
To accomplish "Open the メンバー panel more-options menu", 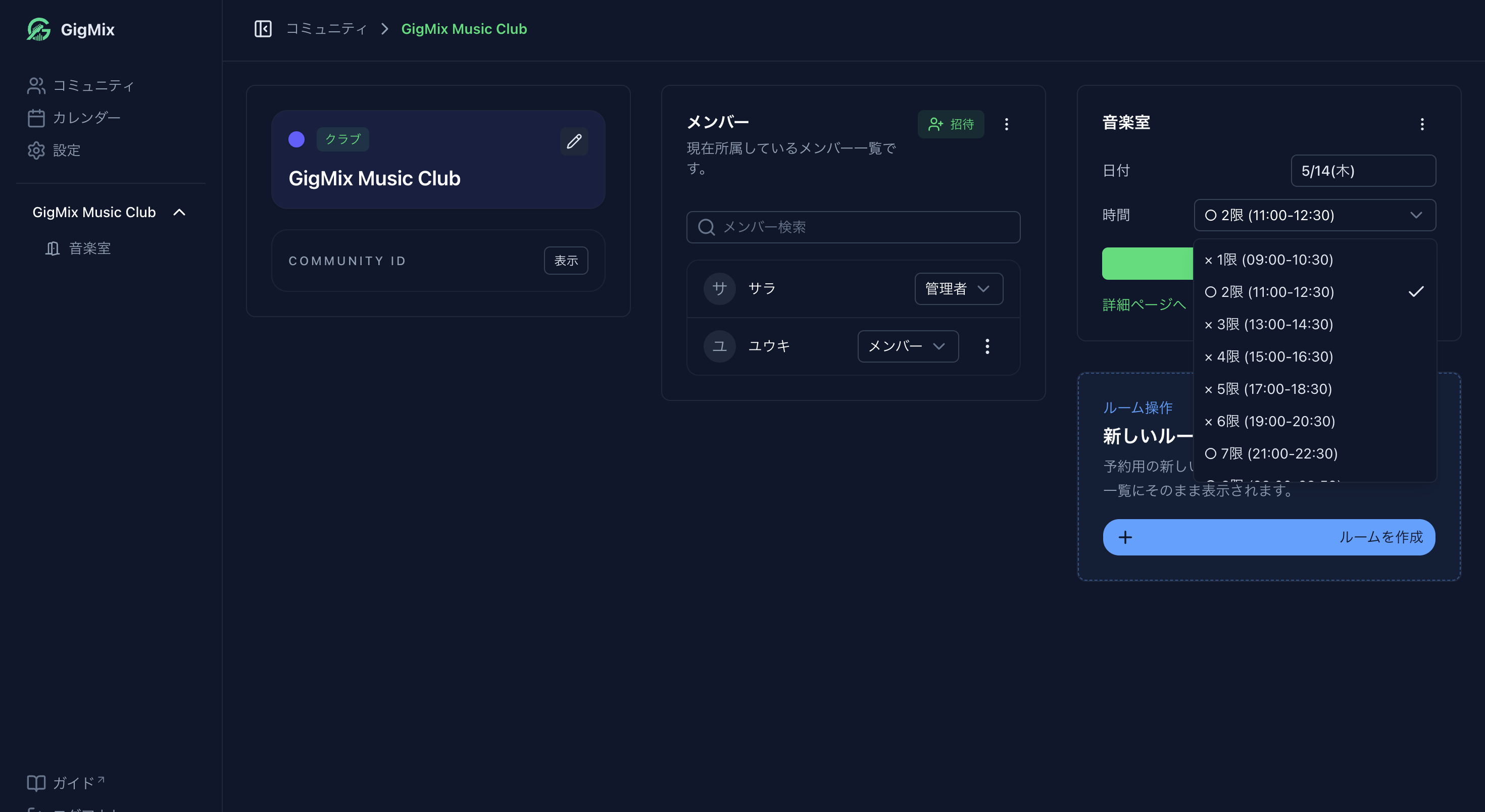I will [1006, 124].
